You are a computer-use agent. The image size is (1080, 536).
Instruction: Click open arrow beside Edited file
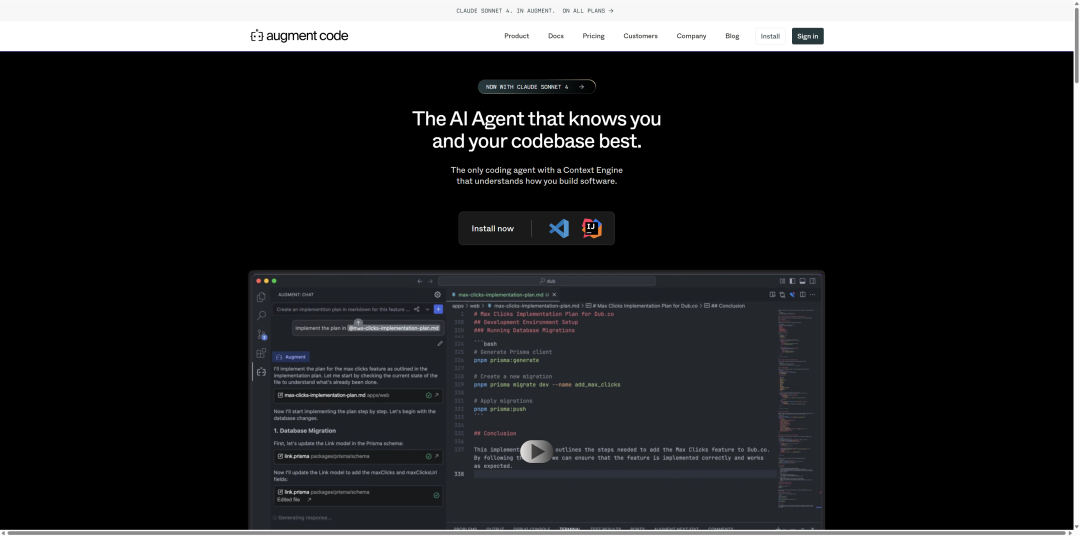click(309, 499)
